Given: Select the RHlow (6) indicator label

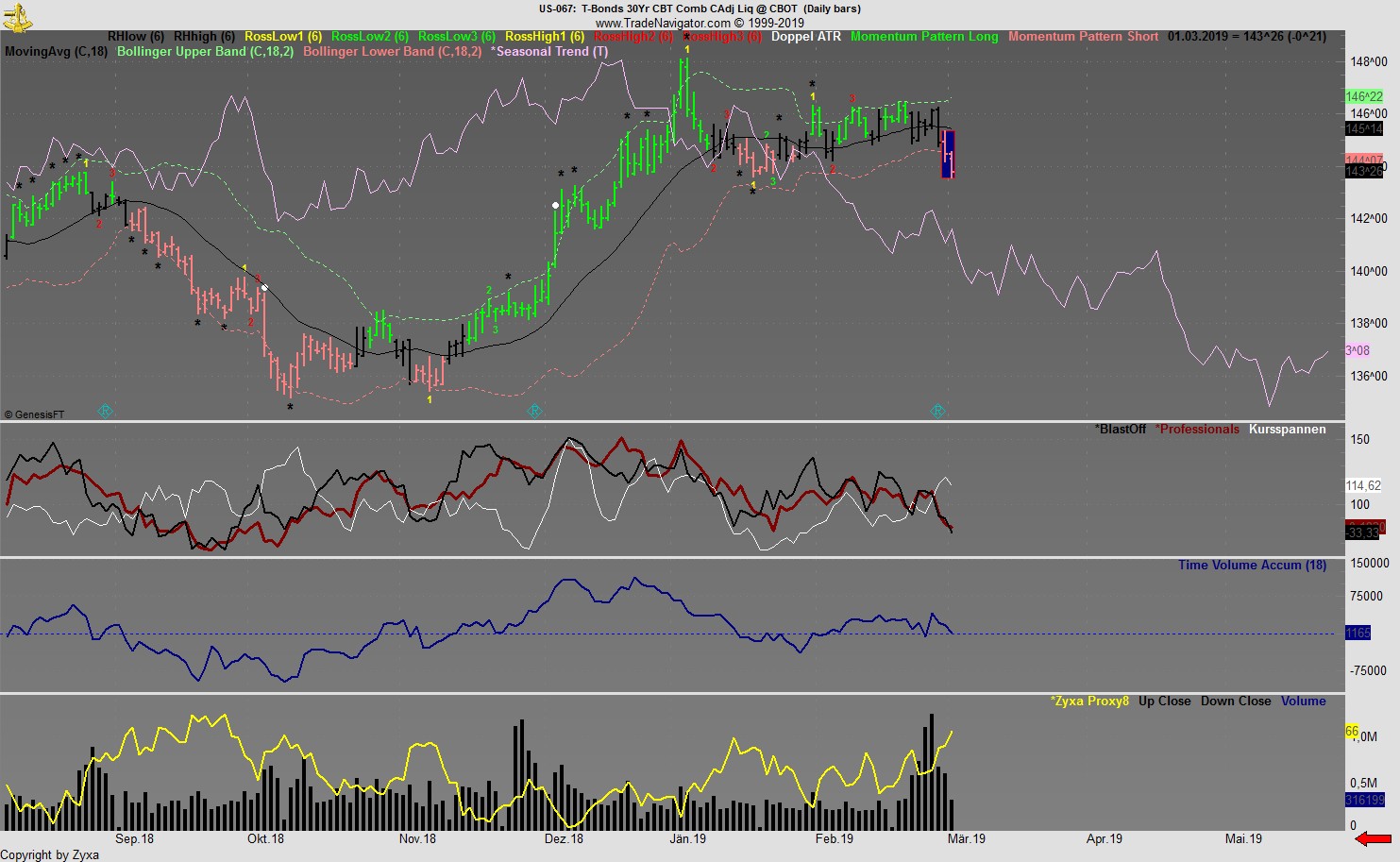Looking at the screenshot, I should [136, 37].
